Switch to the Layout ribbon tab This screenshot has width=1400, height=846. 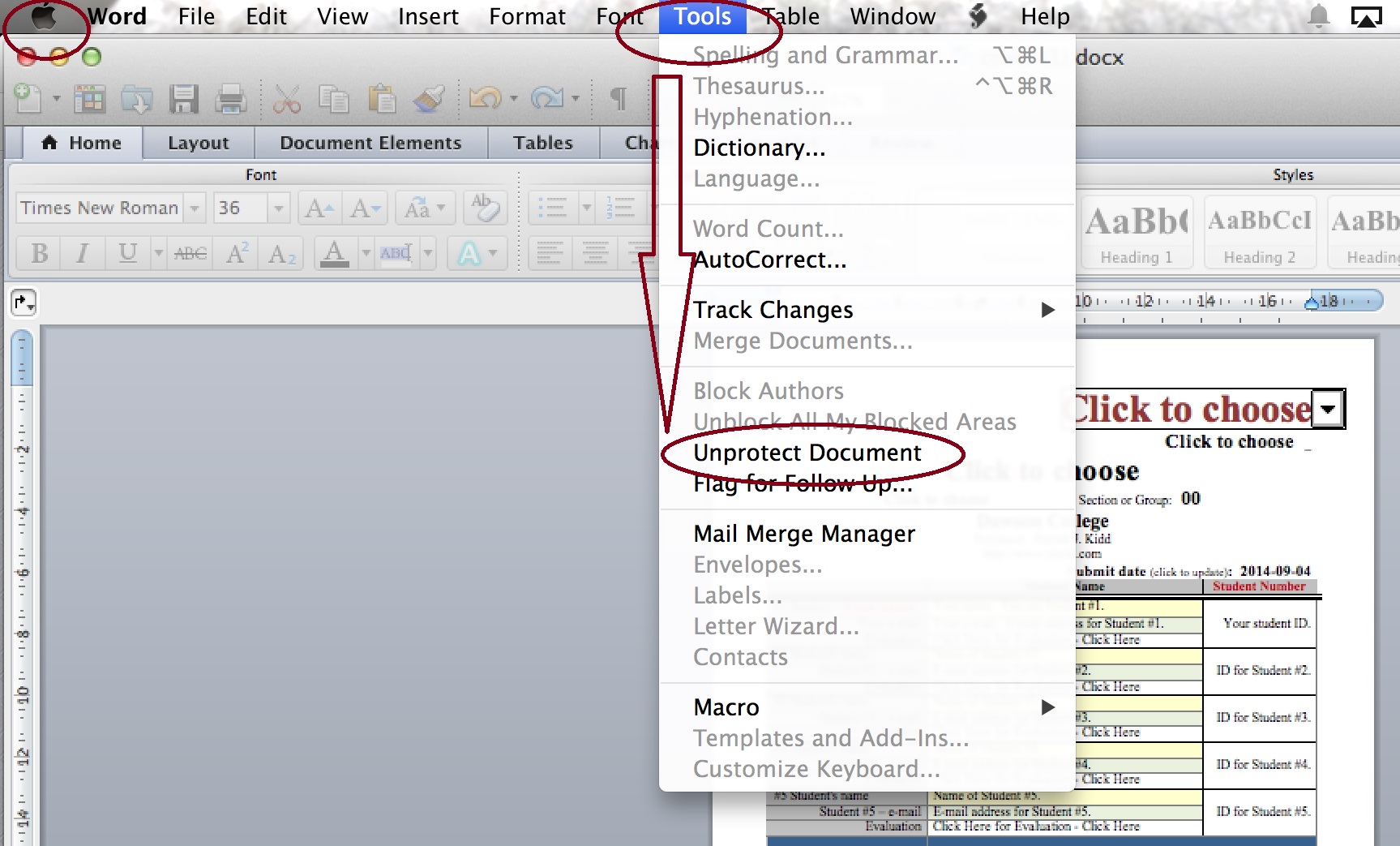[x=199, y=143]
